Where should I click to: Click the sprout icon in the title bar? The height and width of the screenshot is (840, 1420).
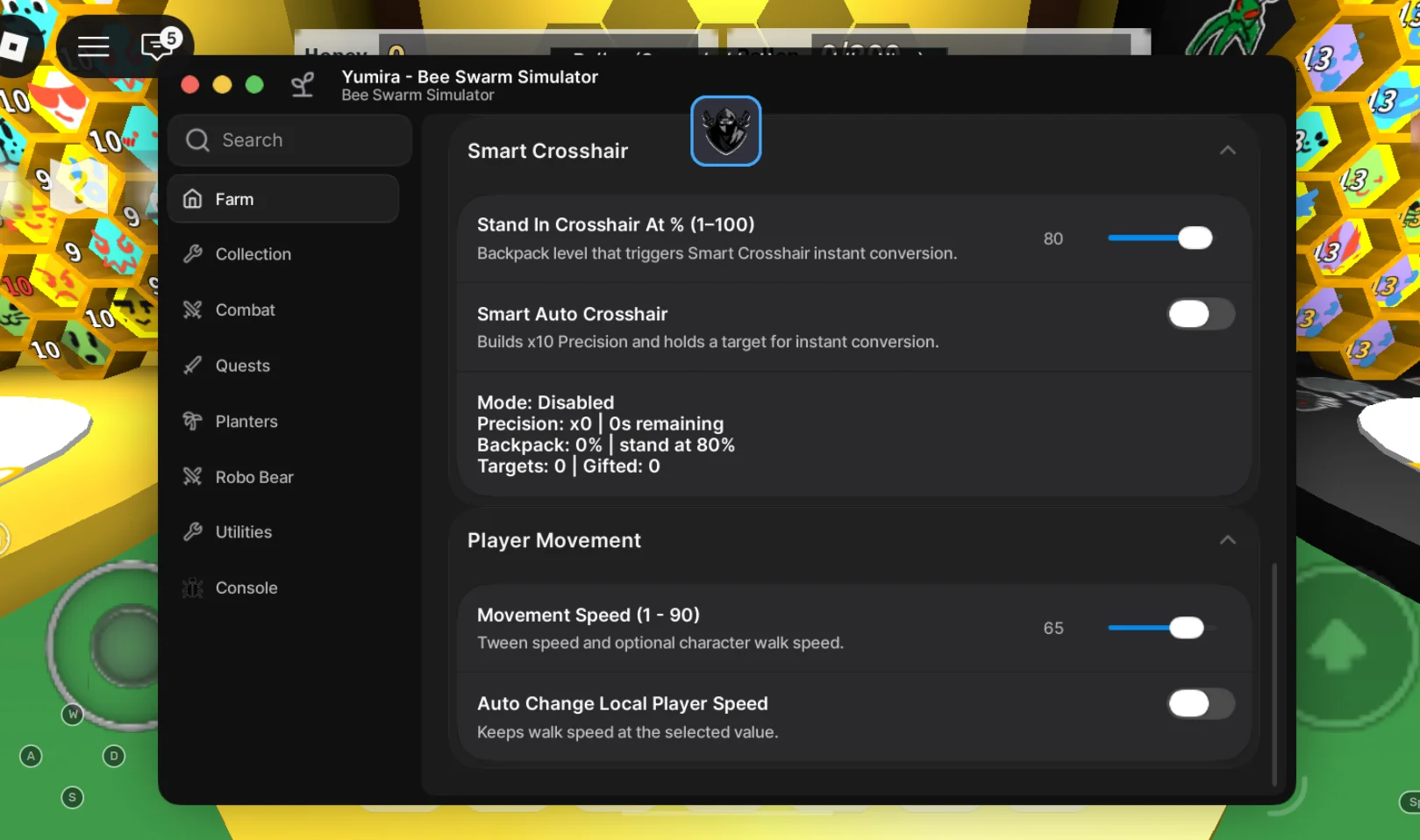tap(303, 85)
